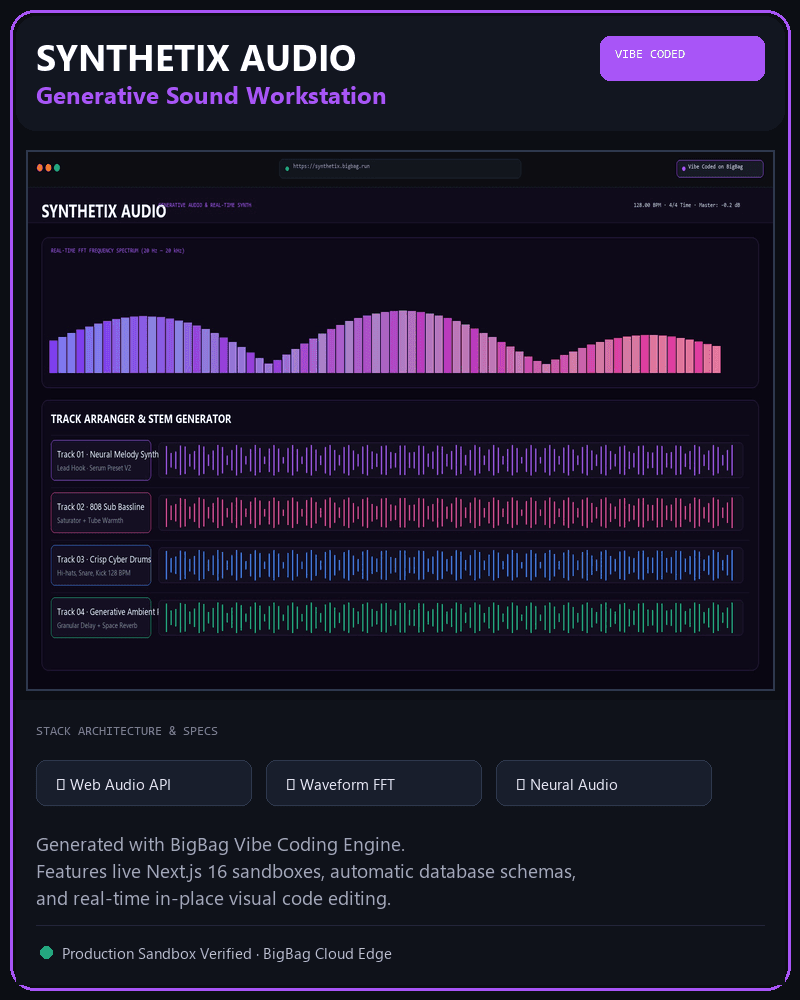800x1000 pixels.
Task: Select Track 01 Neural Melody Synth label
Action: 101,460
